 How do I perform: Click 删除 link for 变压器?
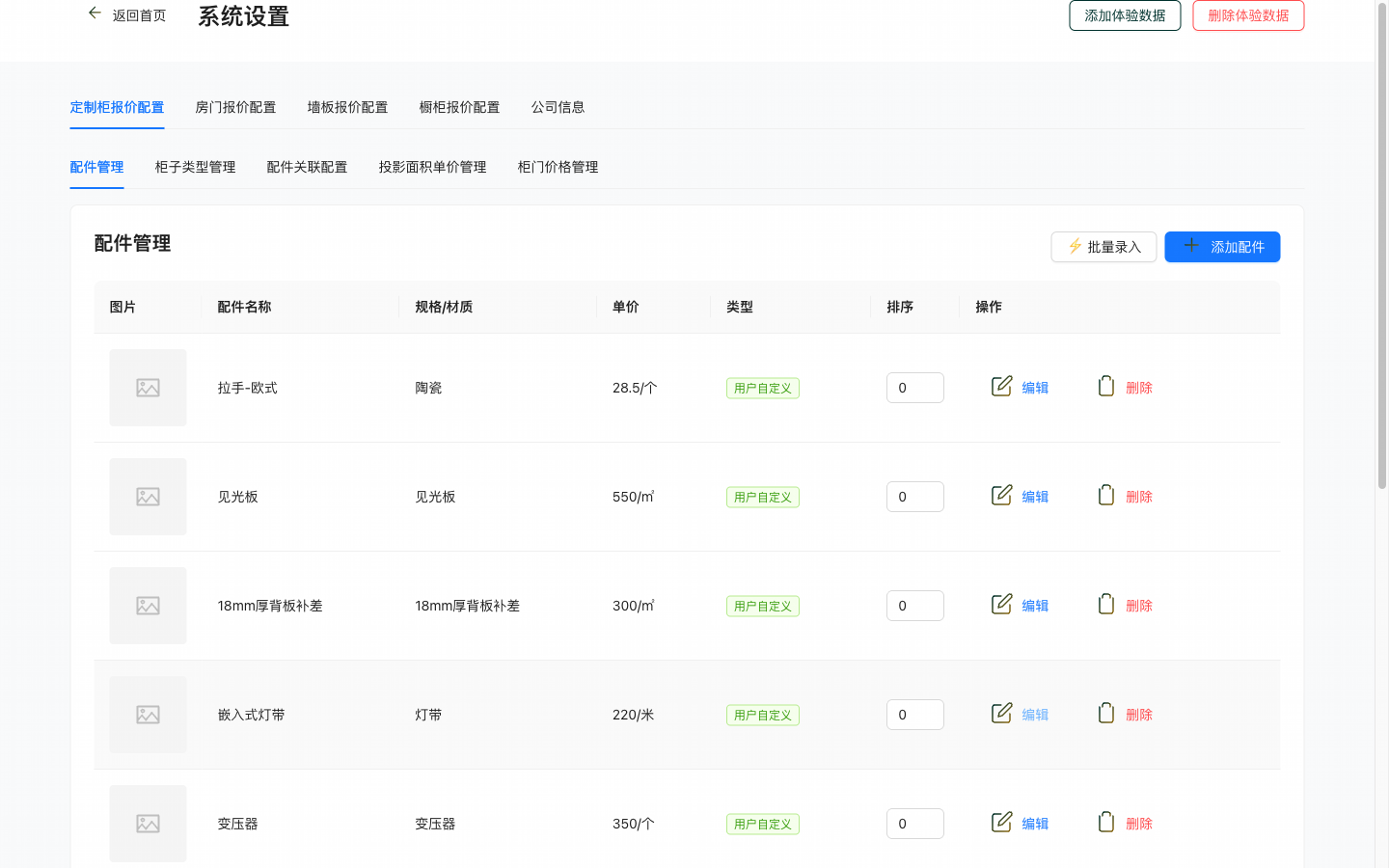pyautogui.click(x=1139, y=824)
